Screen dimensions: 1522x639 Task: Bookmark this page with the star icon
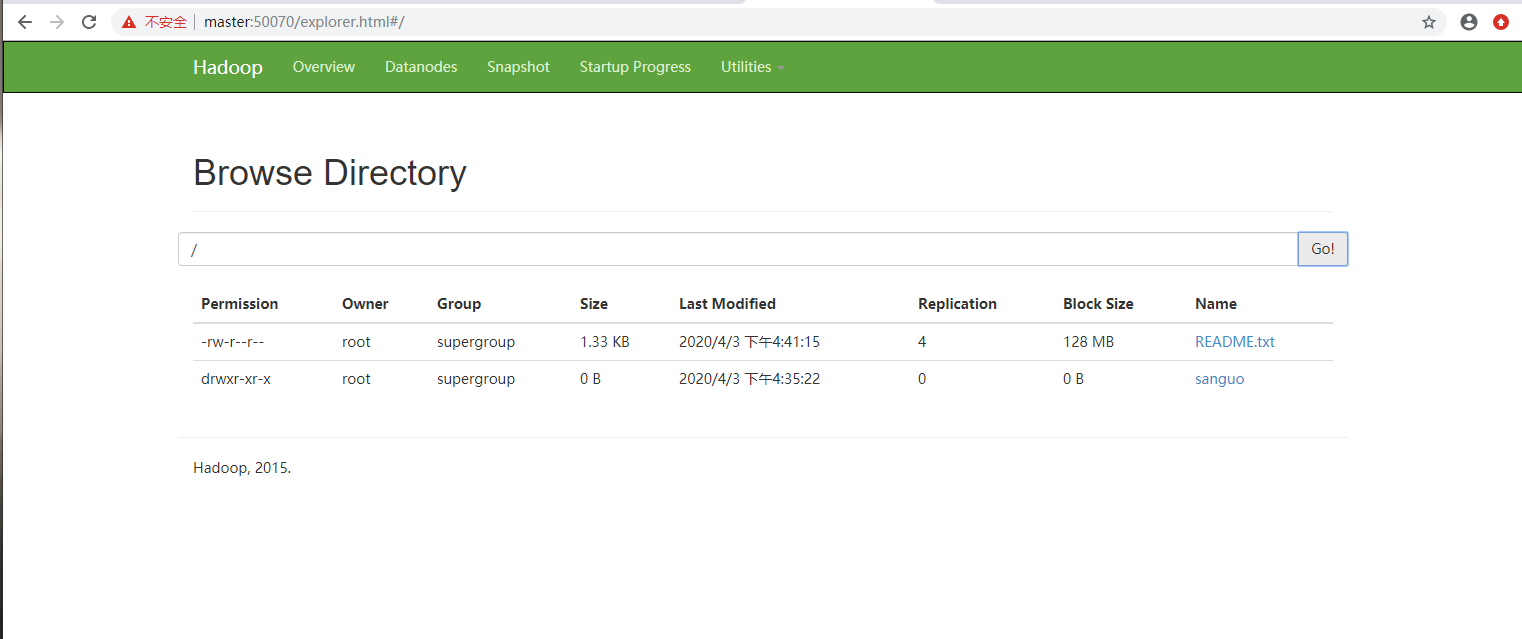pos(1429,22)
